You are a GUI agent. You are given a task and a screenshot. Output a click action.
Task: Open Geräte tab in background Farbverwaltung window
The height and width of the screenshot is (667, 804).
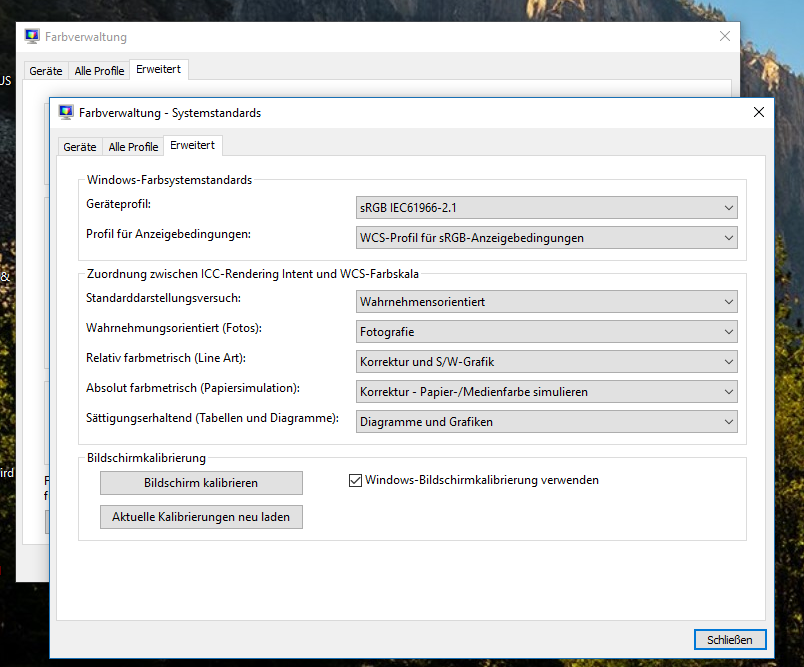[x=46, y=71]
